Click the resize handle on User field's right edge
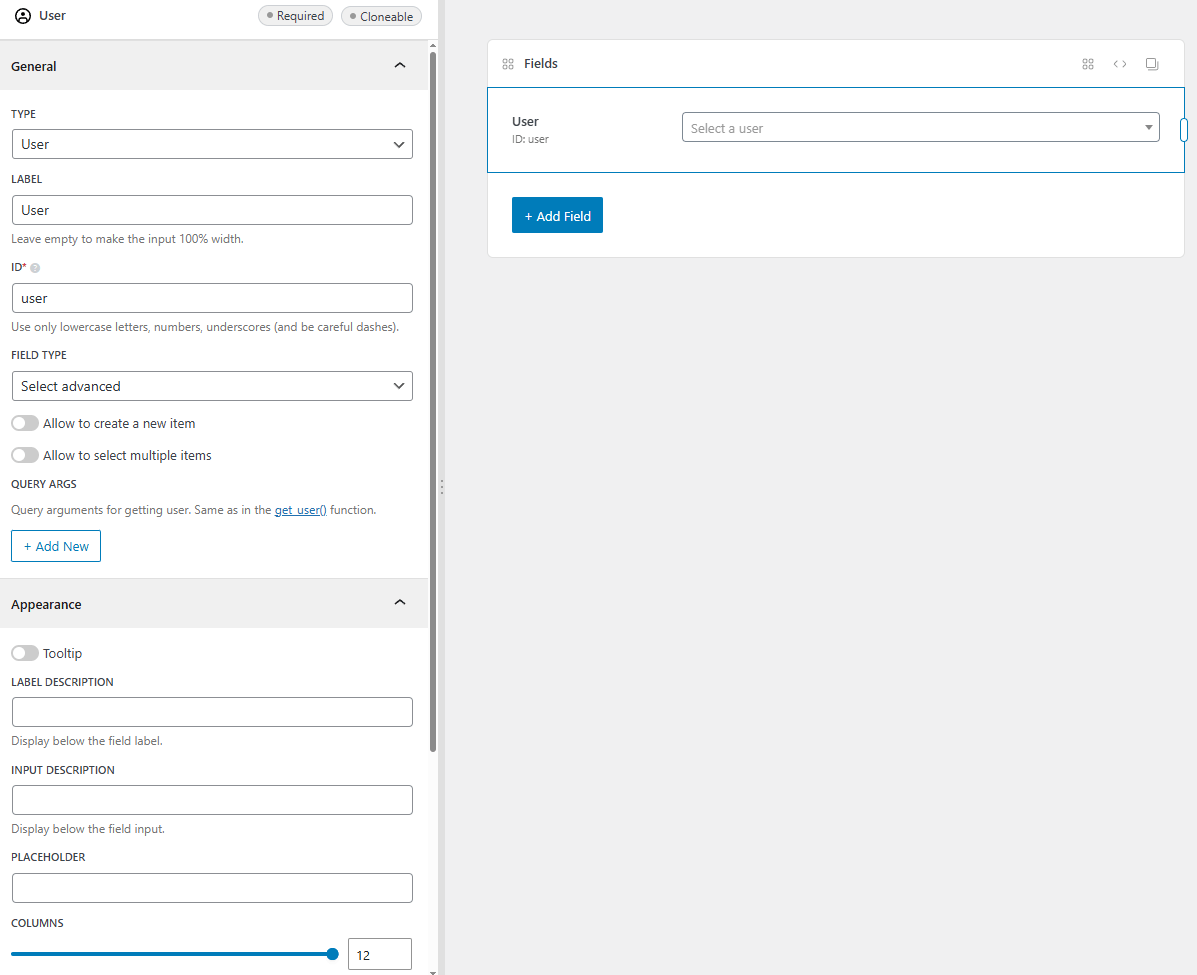 (1184, 130)
